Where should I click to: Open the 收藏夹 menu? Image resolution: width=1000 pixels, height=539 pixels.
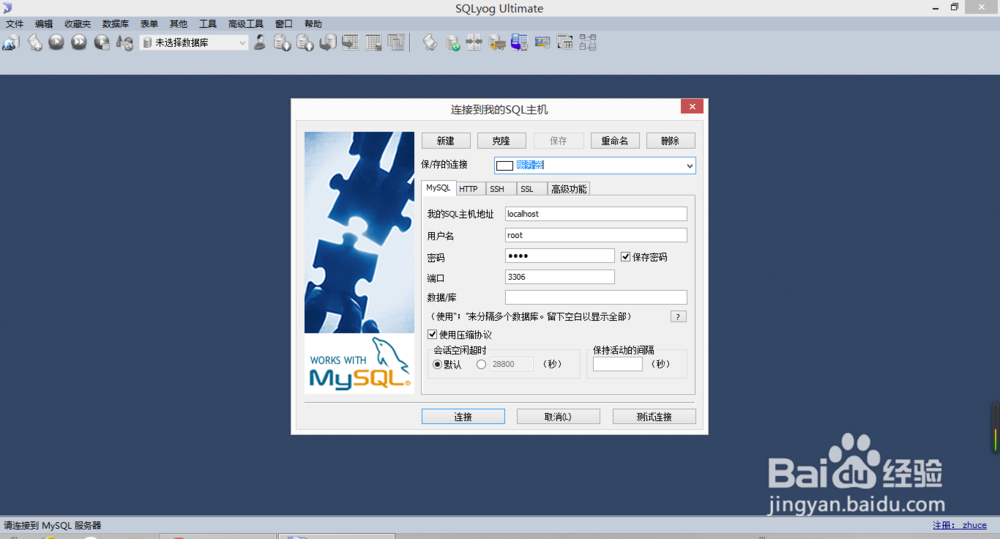click(77, 24)
